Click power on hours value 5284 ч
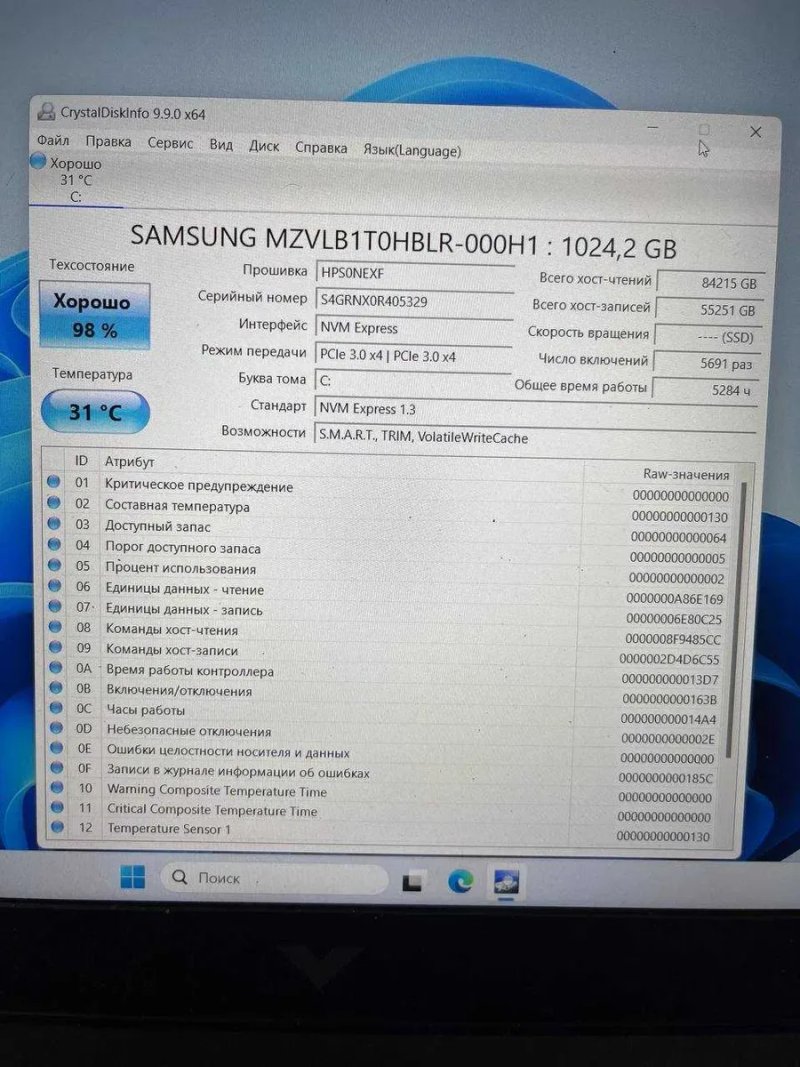The image size is (800, 1067). [704, 390]
